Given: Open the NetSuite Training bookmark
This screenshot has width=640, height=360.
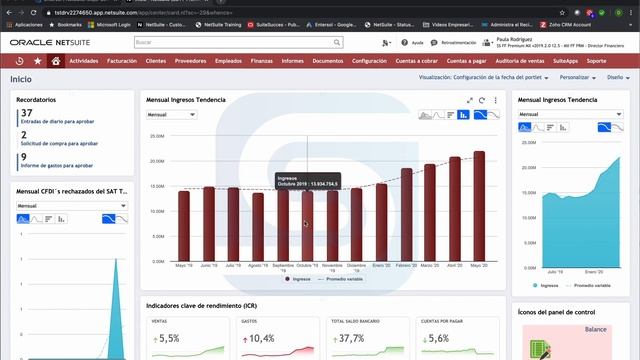Looking at the screenshot, I should tap(218, 25).
